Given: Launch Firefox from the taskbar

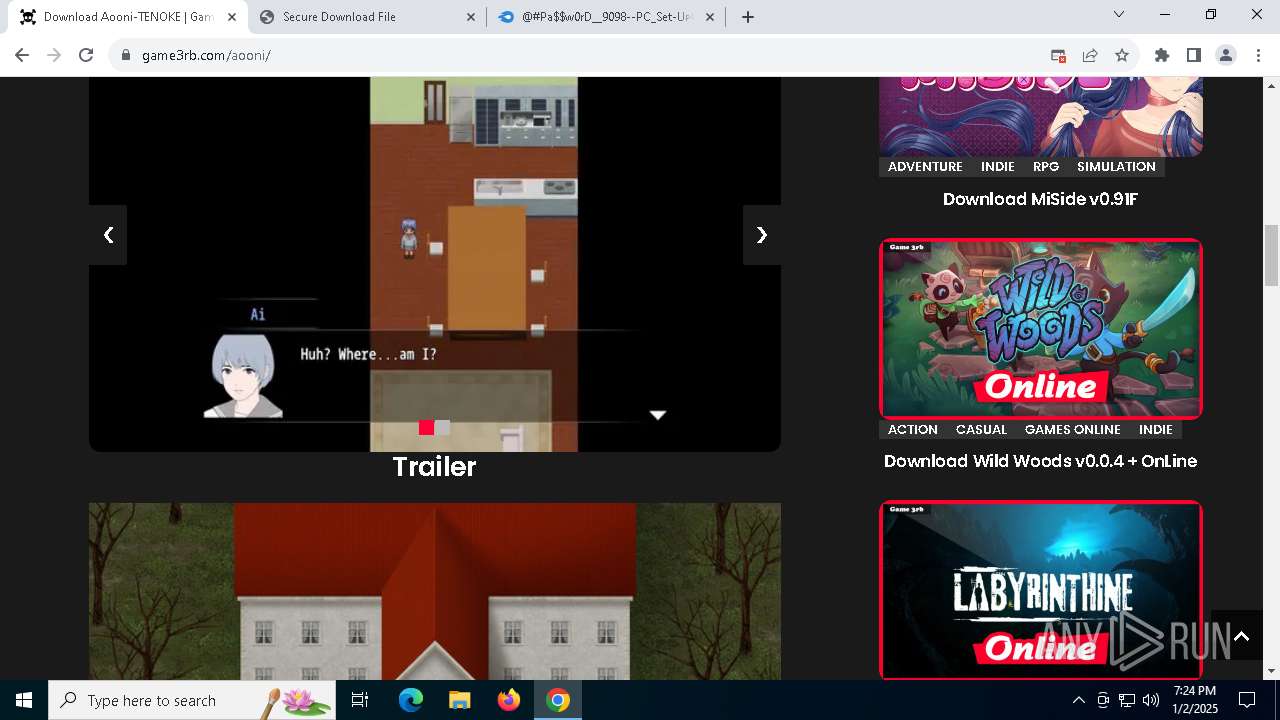Looking at the screenshot, I should [x=509, y=700].
